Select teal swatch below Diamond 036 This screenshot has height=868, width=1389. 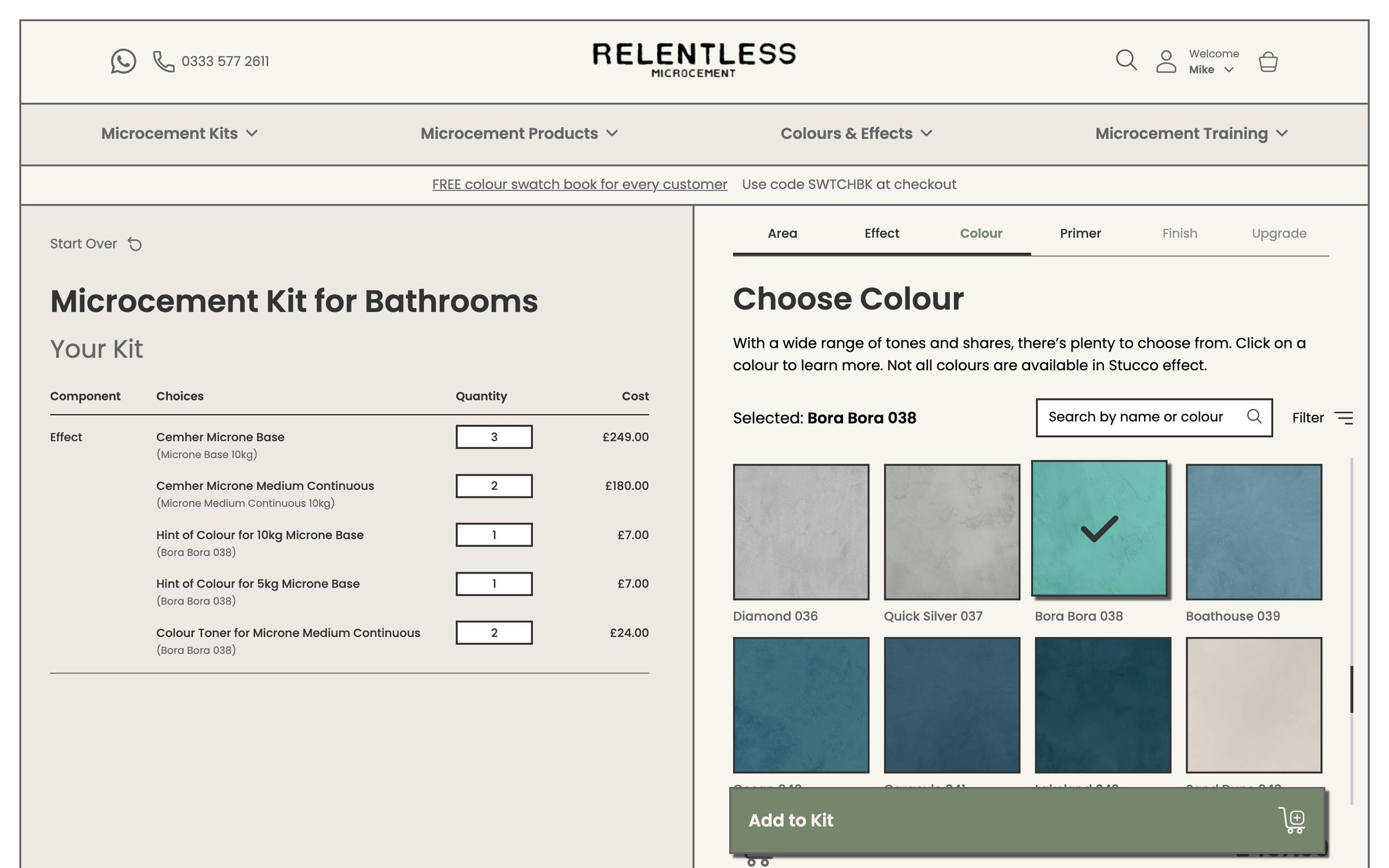click(801, 705)
